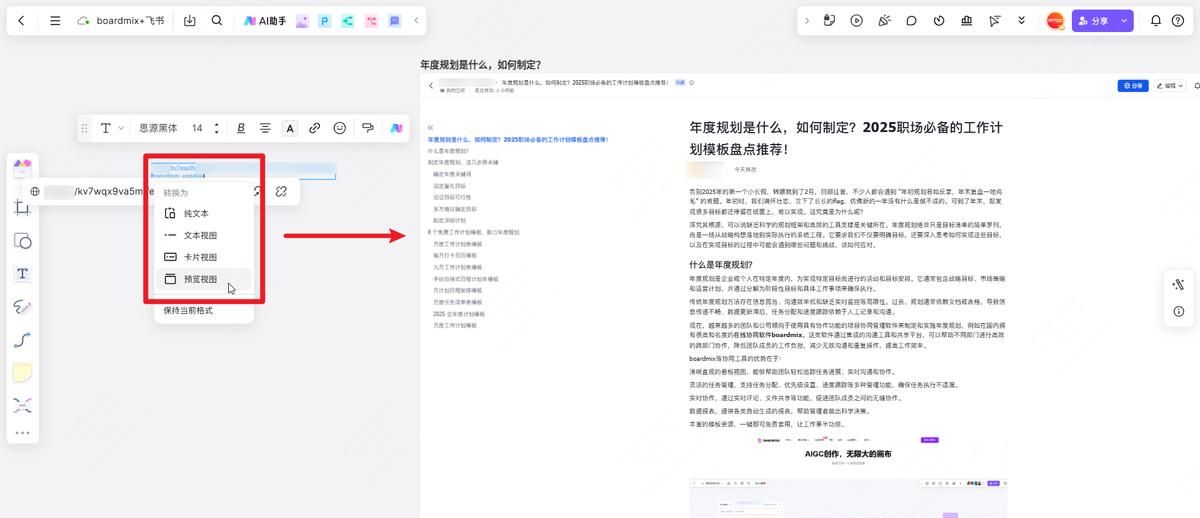Go back using the top-left arrow
1200x518 pixels.
point(22,20)
